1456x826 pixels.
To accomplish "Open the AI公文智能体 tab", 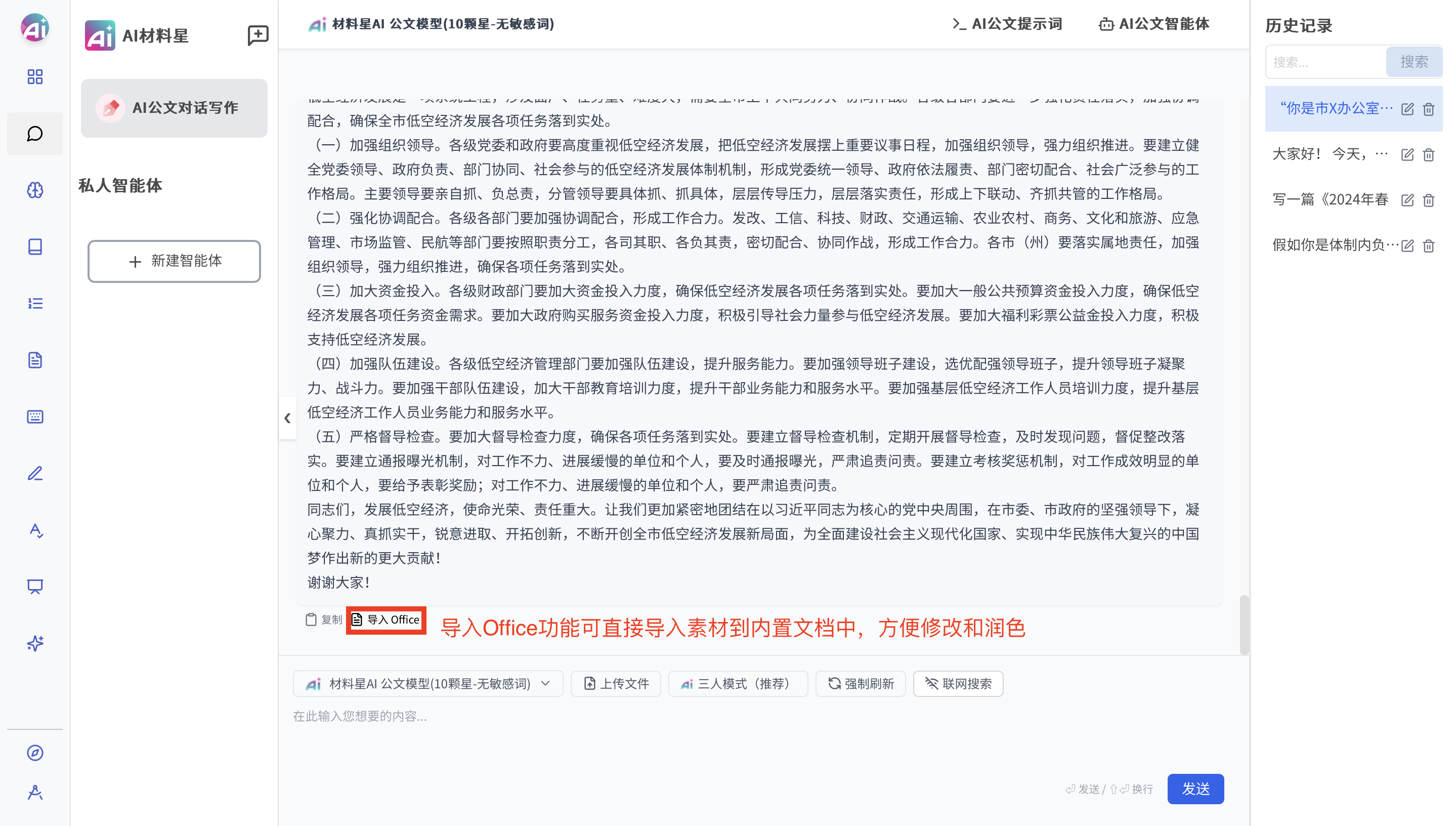I will (x=1154, y=24).
